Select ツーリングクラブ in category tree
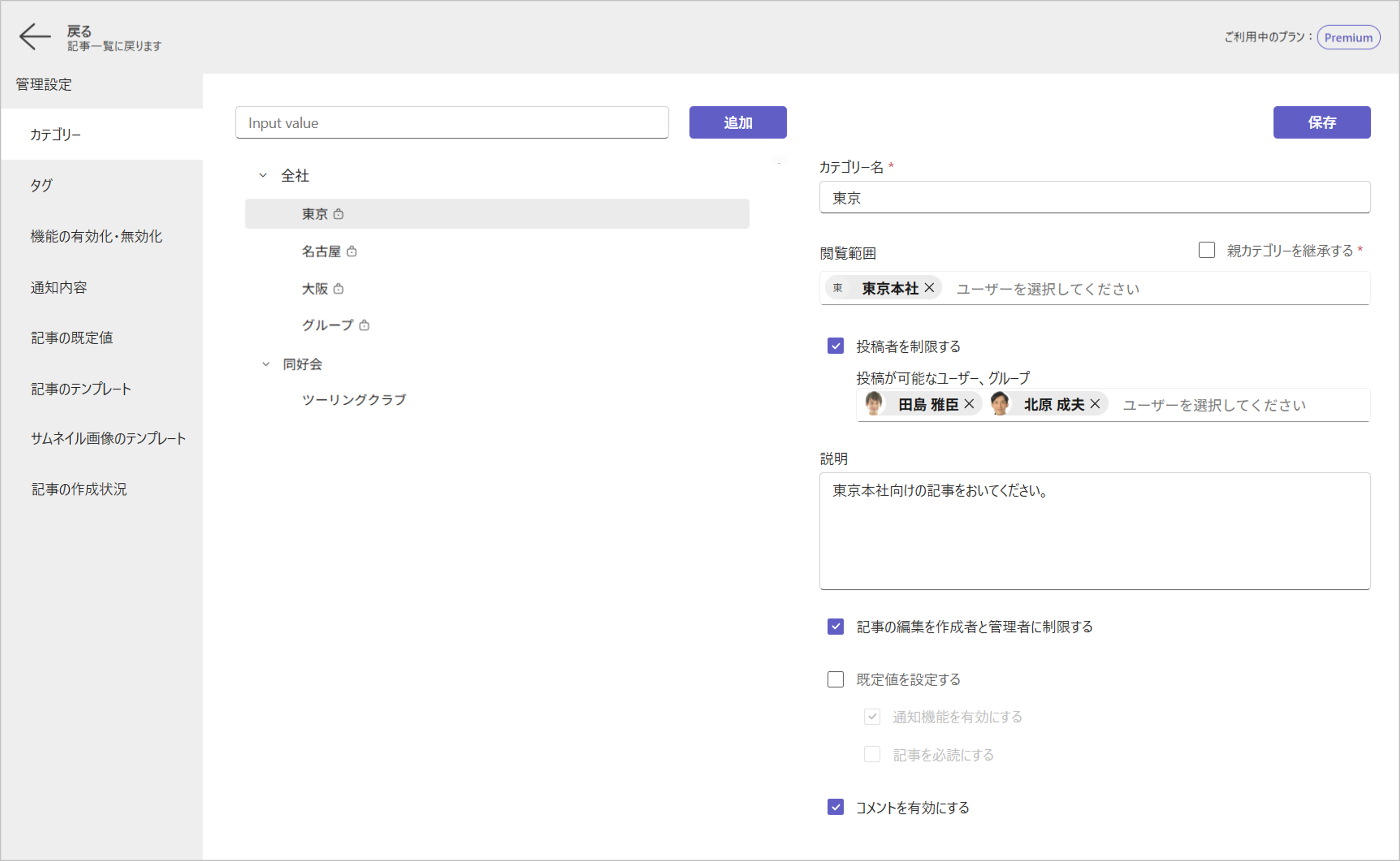This screenshot has width=1400, height=861. click(x=354, y=400)
